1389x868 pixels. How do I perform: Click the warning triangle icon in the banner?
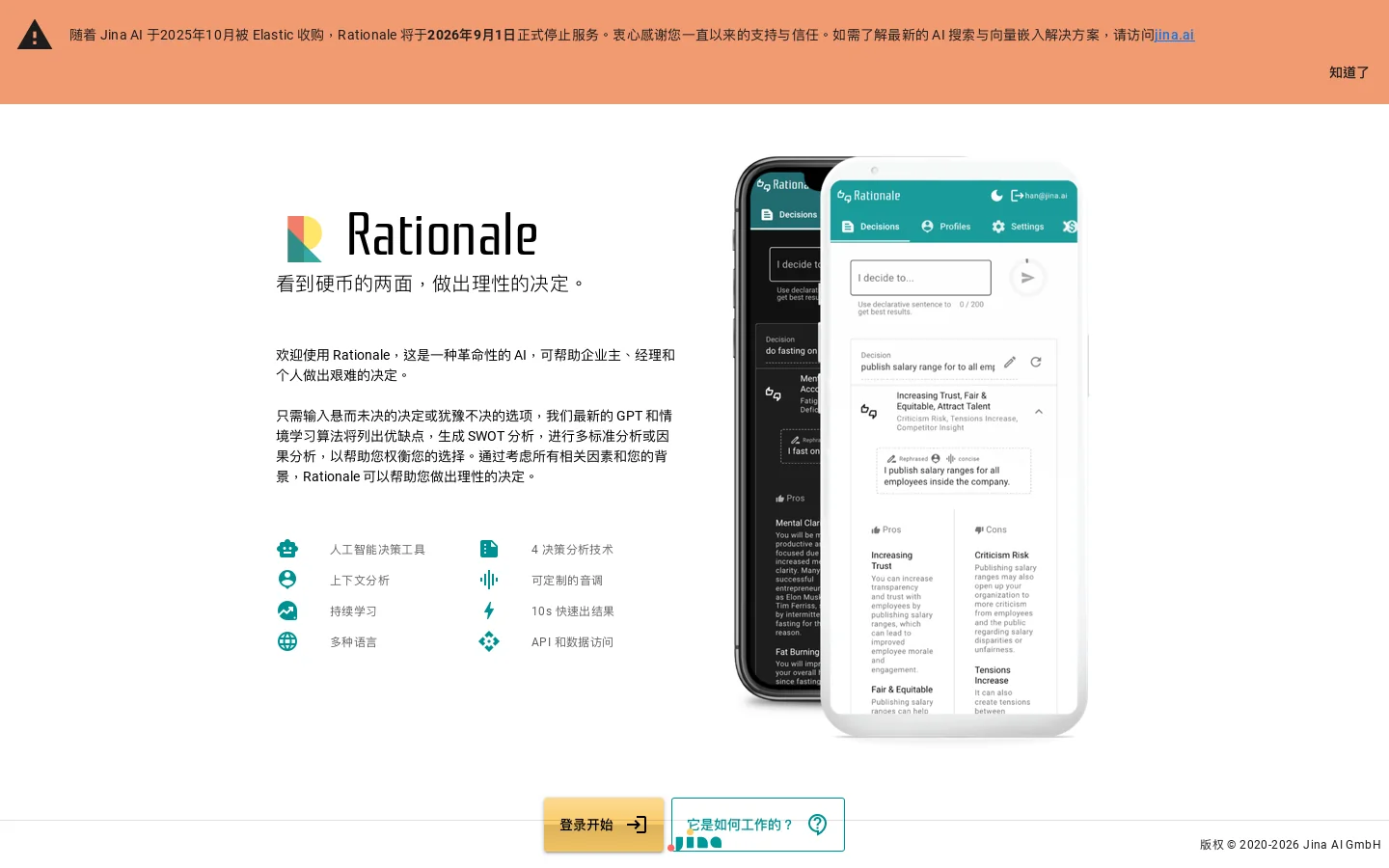point(35,35)
